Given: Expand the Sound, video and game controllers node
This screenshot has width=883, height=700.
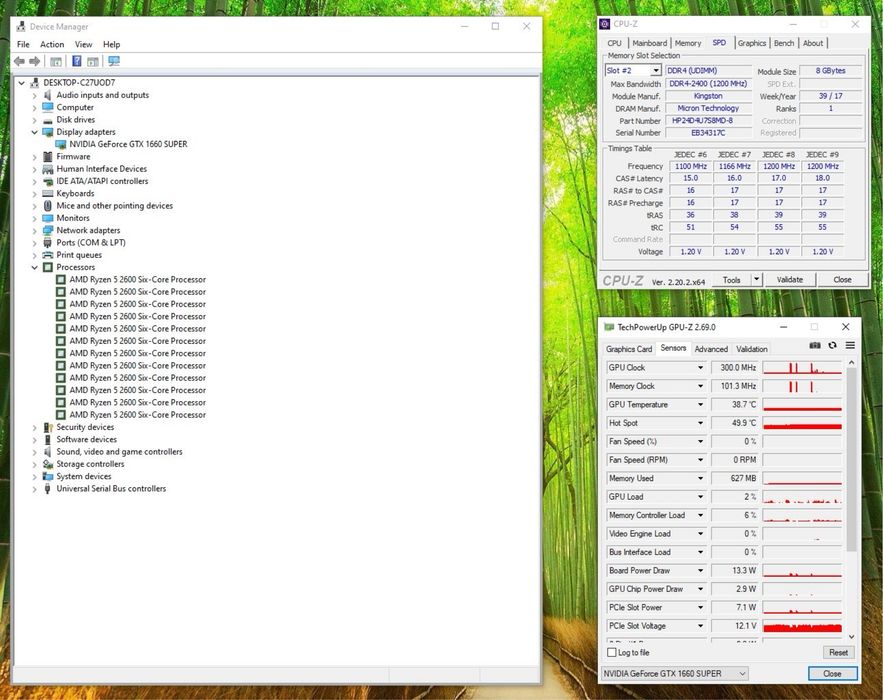Looking at the screenshot, I should click(x=34, y=452).
